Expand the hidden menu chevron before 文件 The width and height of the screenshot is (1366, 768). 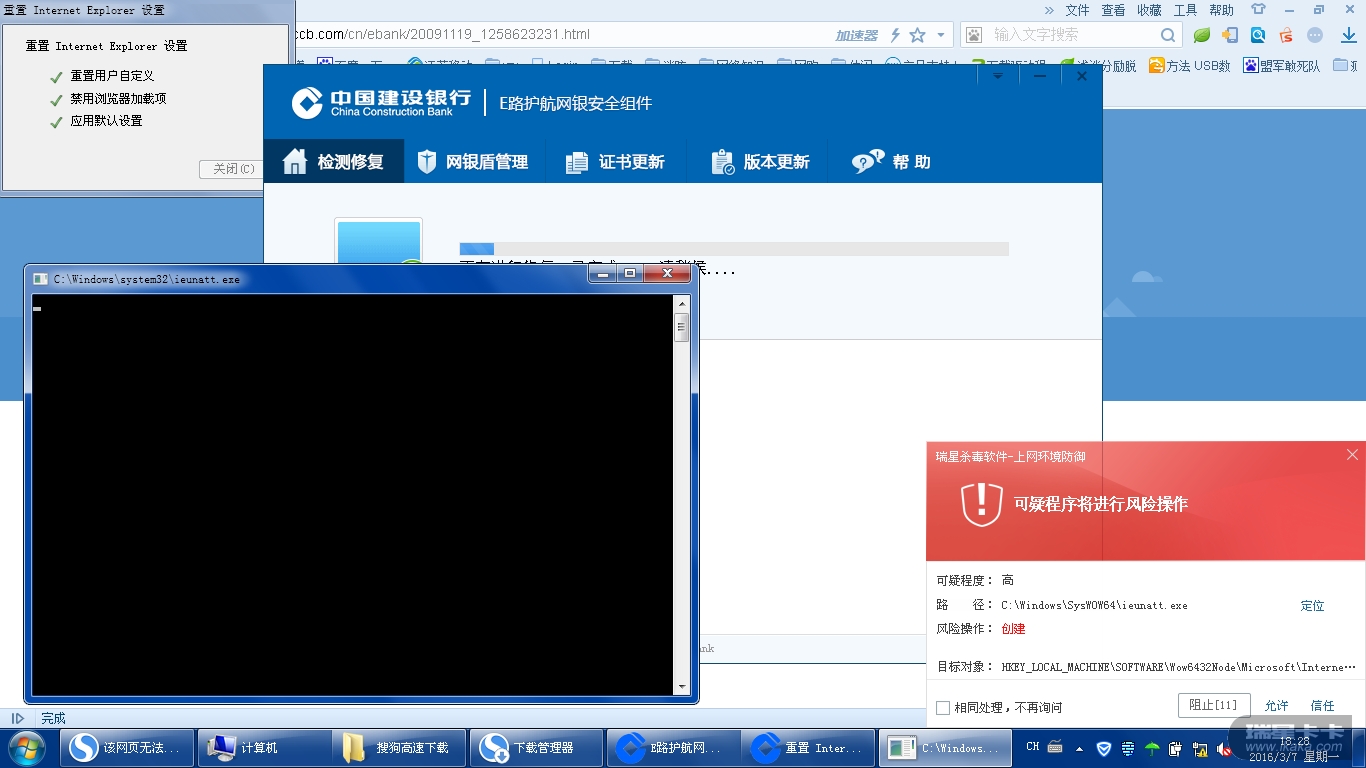[x=1049, y=10]
